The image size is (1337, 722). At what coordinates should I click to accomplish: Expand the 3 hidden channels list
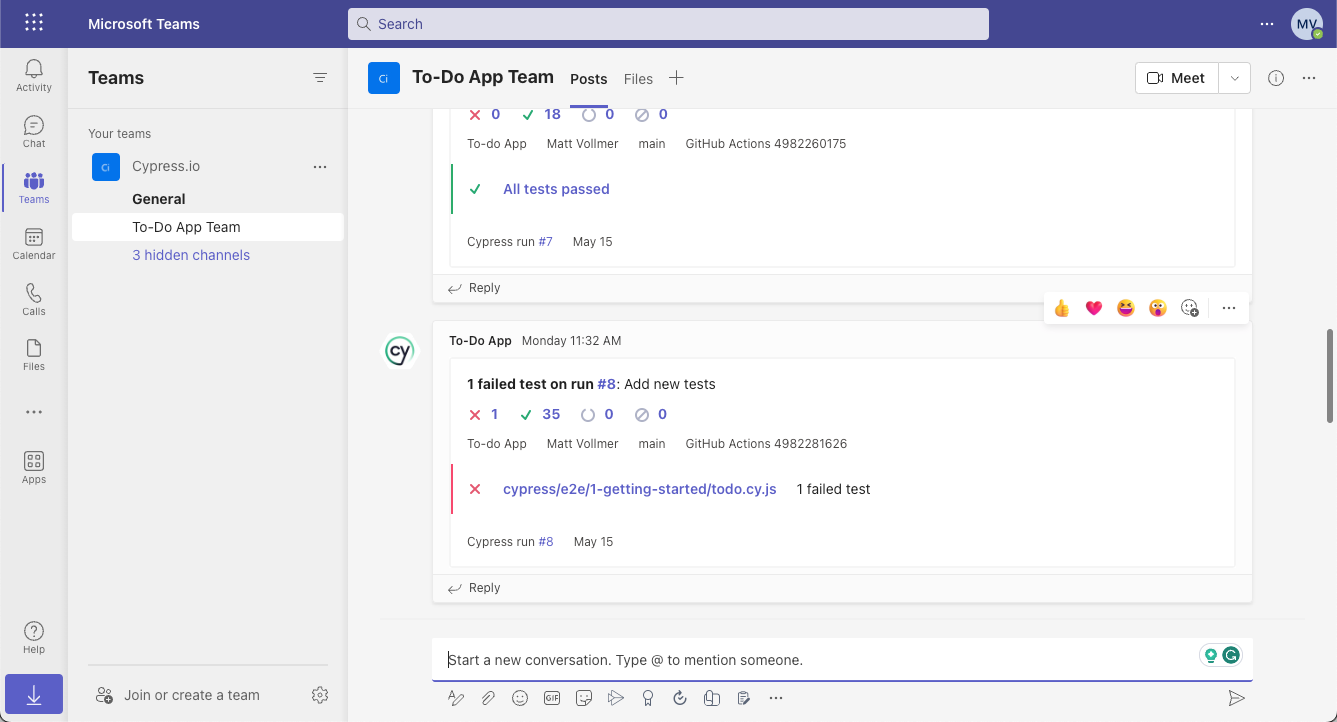tap(191, 255)
